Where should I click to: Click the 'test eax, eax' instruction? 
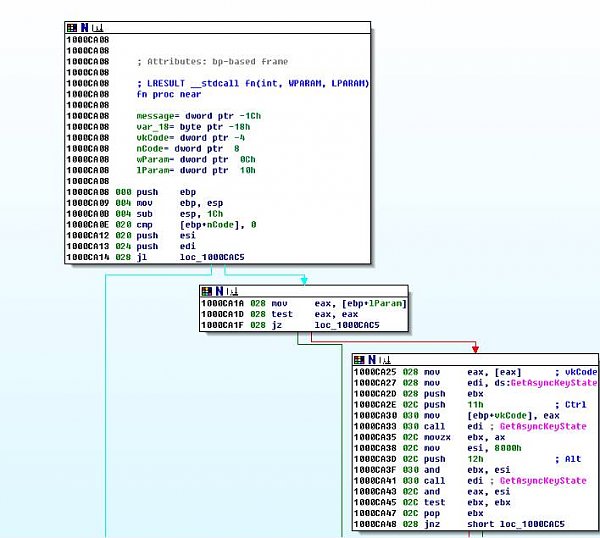(315, 315)
